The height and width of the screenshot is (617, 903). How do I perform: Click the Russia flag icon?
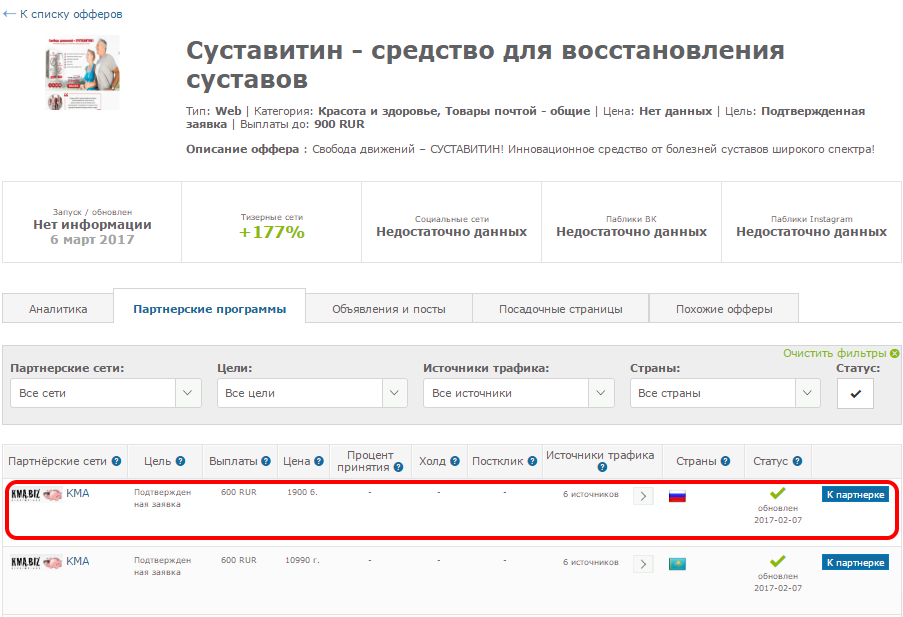(677, 496)
